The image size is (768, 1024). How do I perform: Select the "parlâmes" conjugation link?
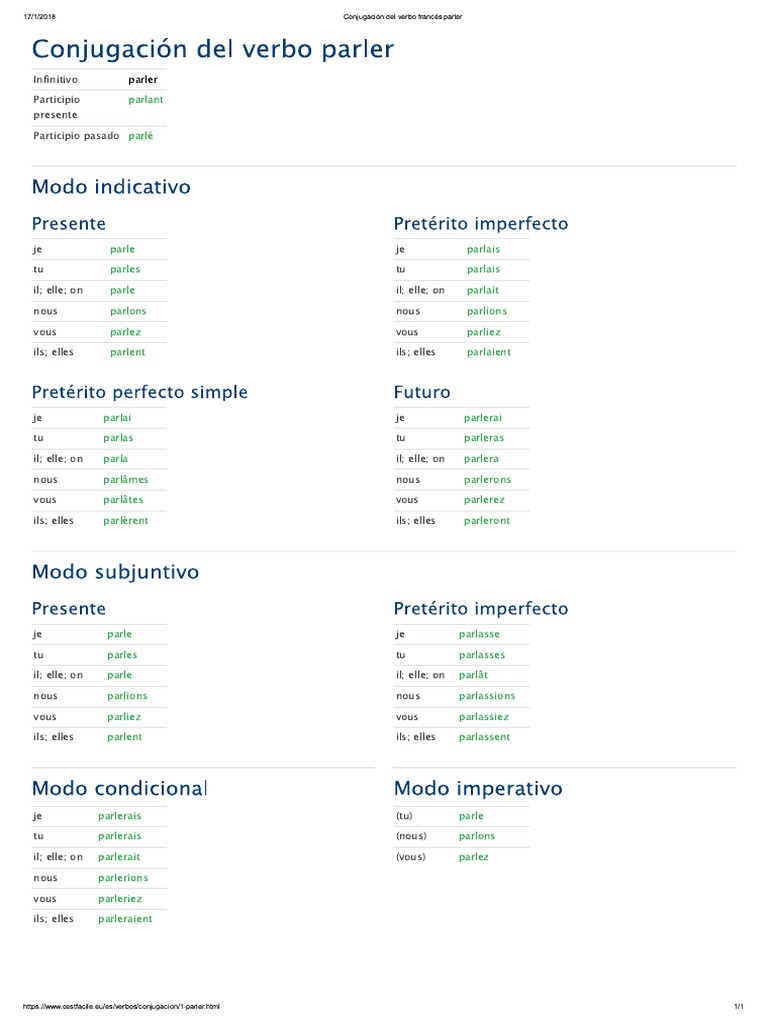click(x=125, y=479)
